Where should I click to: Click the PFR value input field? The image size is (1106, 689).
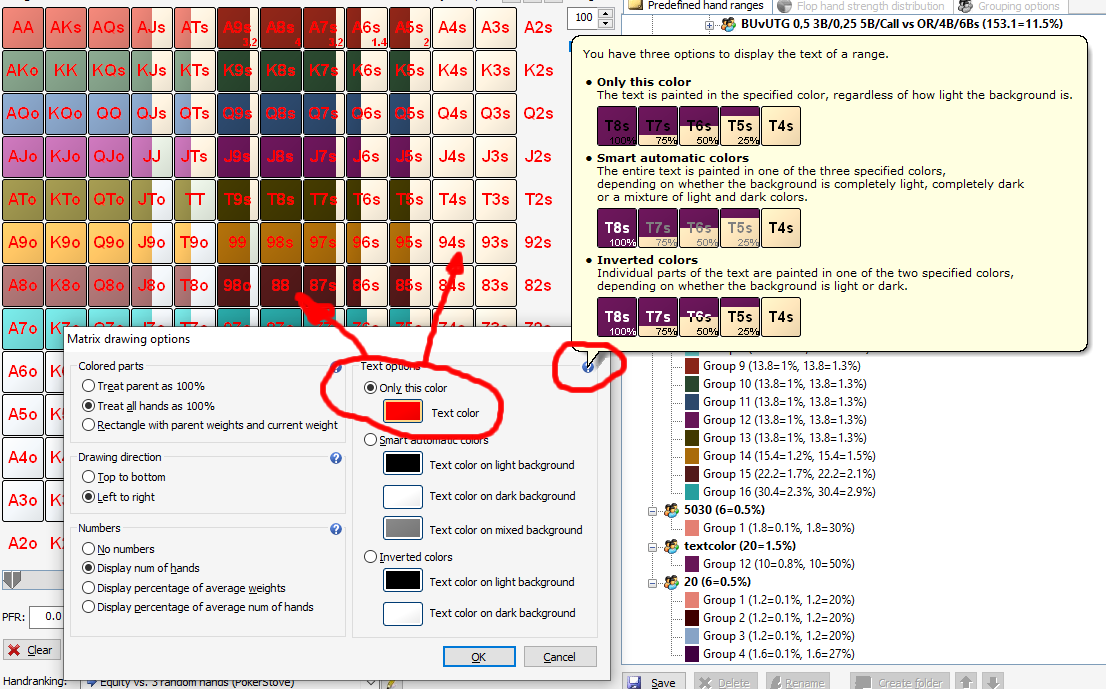point(47,616)
